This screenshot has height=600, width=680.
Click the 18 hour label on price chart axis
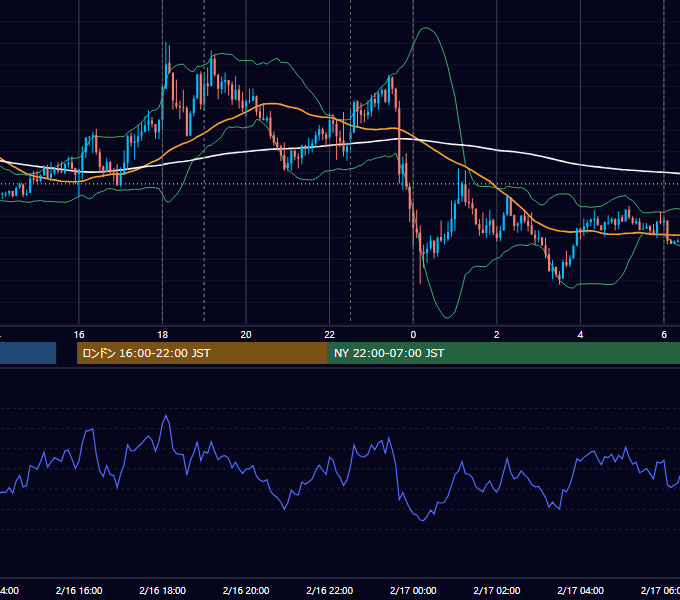point(163,335)
